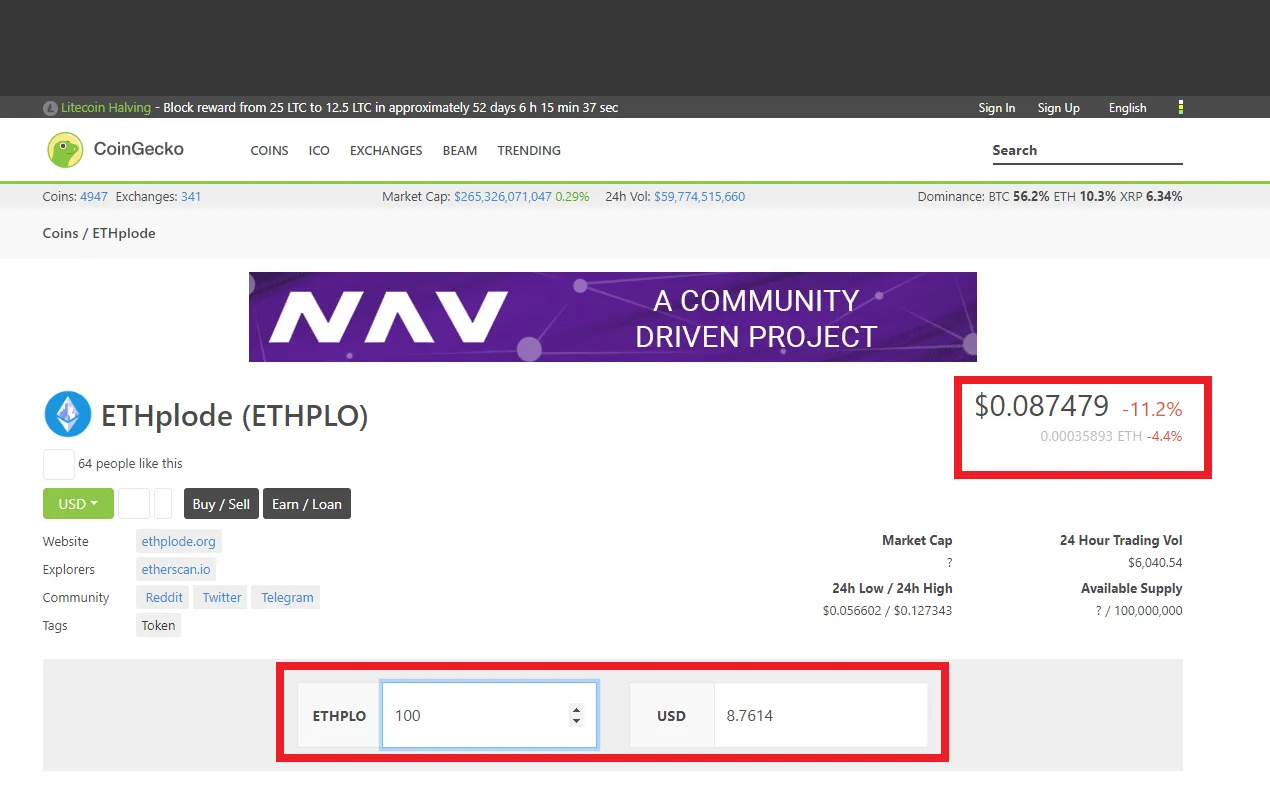Click the Available Supply label
The width and height of the screenshot is (1270, 786).
[1132, 589]
